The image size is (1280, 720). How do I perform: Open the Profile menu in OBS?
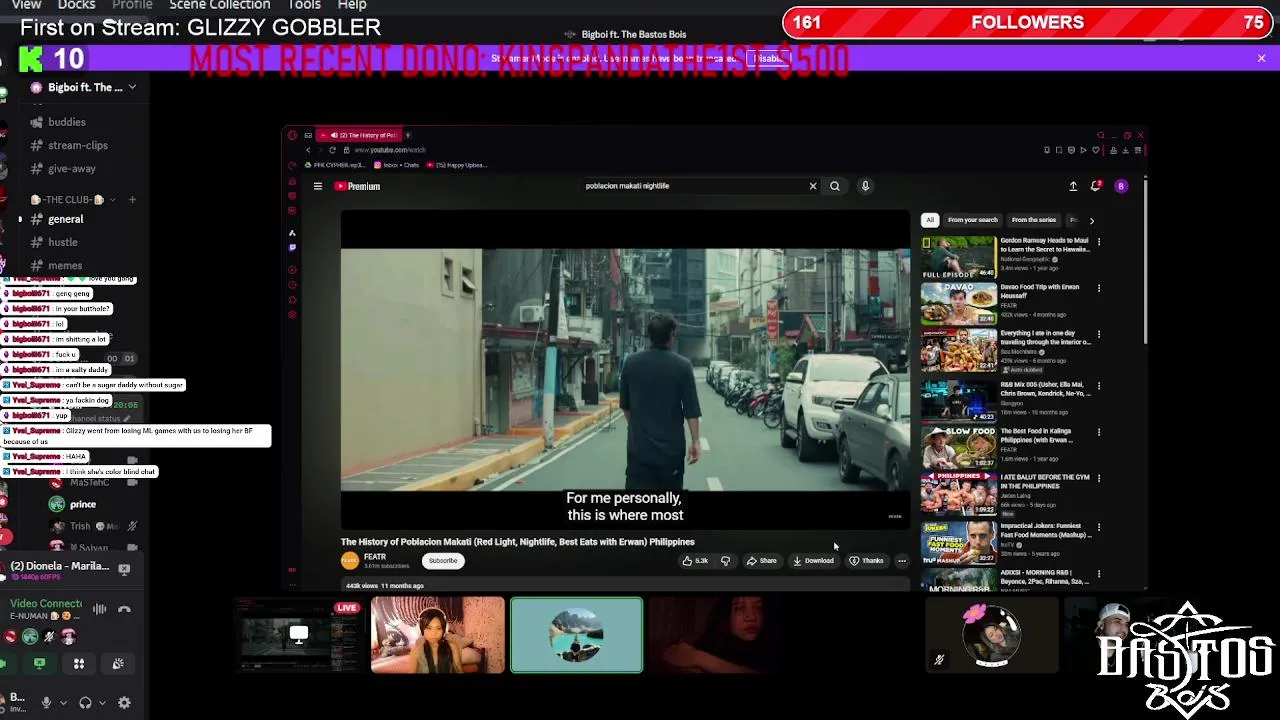(132, 5)
